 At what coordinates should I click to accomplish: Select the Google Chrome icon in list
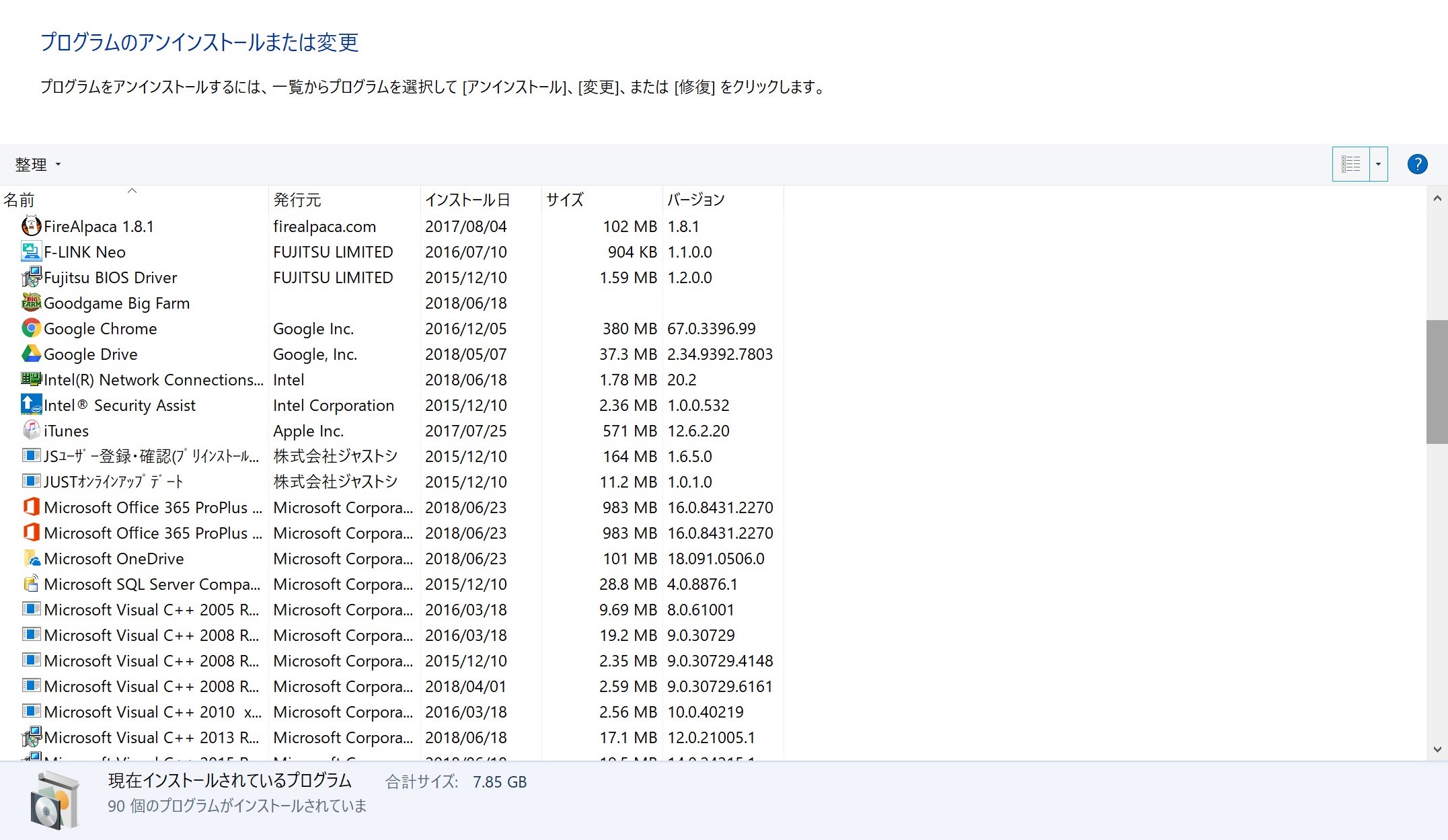[31, 328]
